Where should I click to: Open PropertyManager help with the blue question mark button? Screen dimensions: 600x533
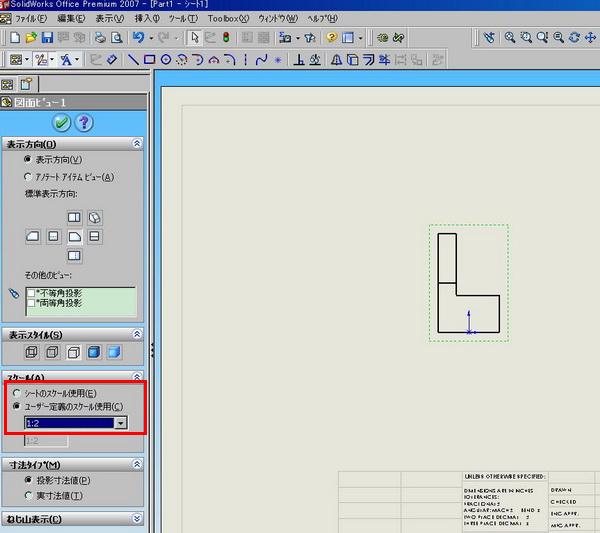click(84, 123)
